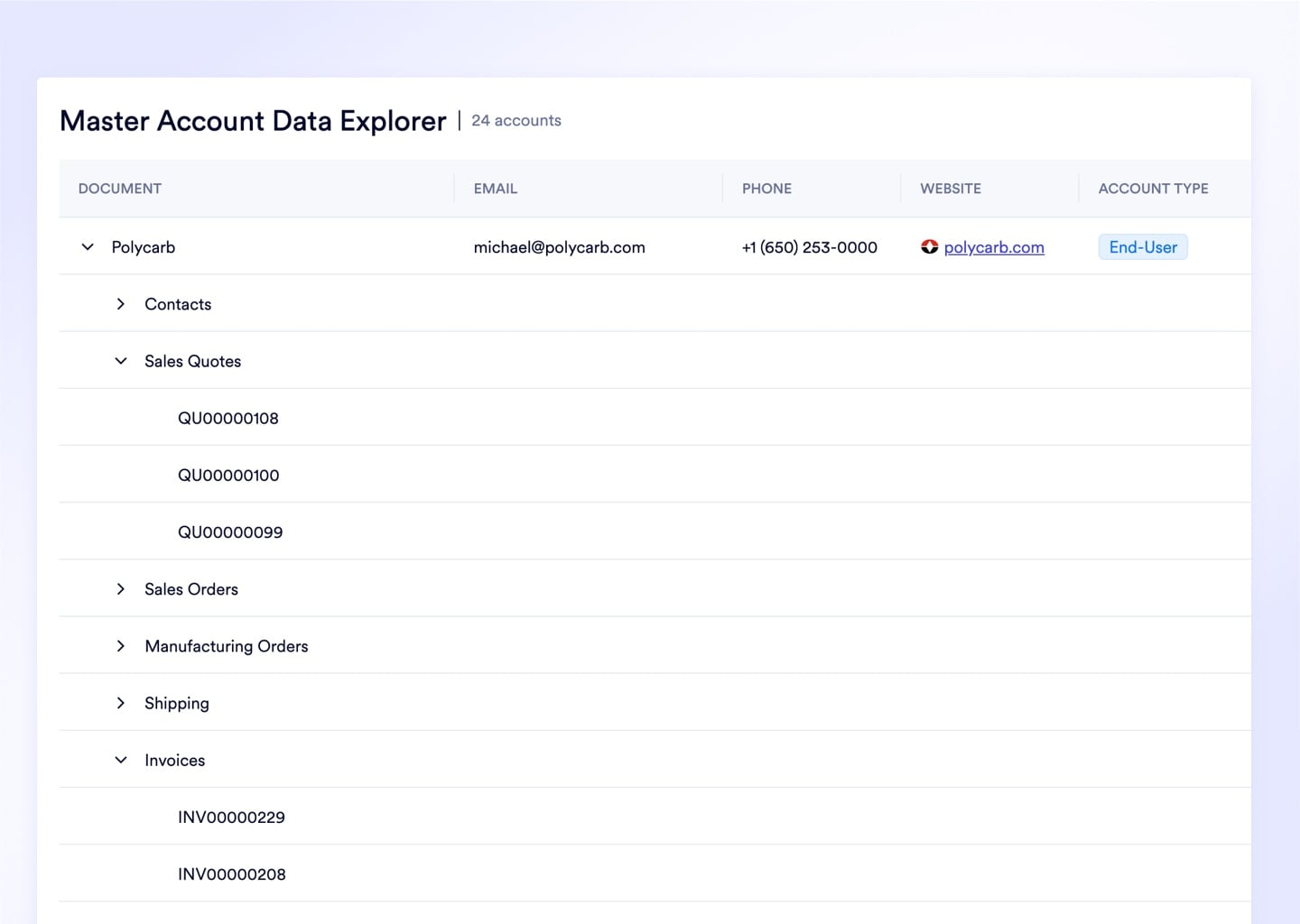Select the Sales Quotes row label

(x=193, y=361)
